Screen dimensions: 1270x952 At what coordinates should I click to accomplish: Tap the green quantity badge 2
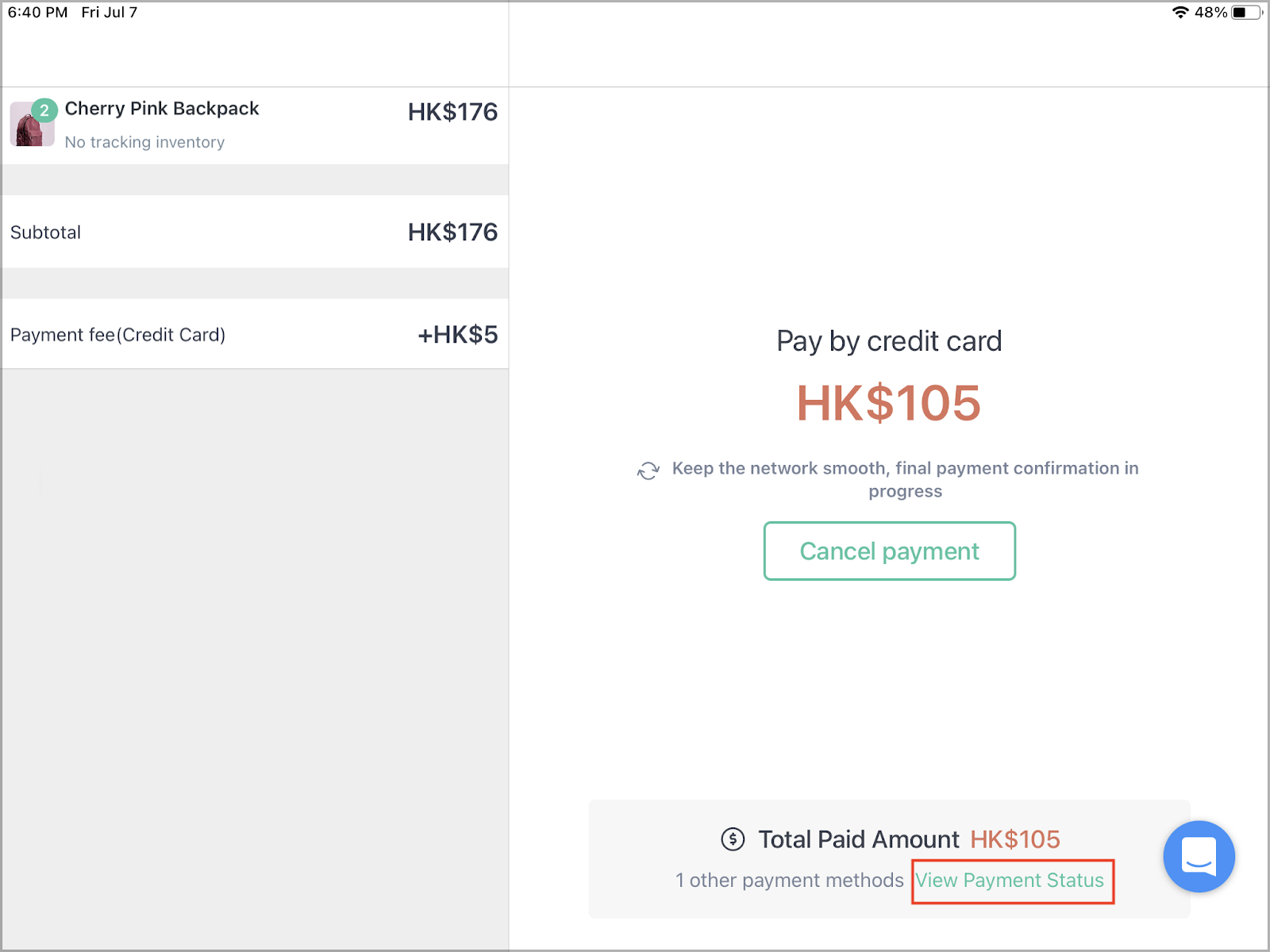point(44,110)
